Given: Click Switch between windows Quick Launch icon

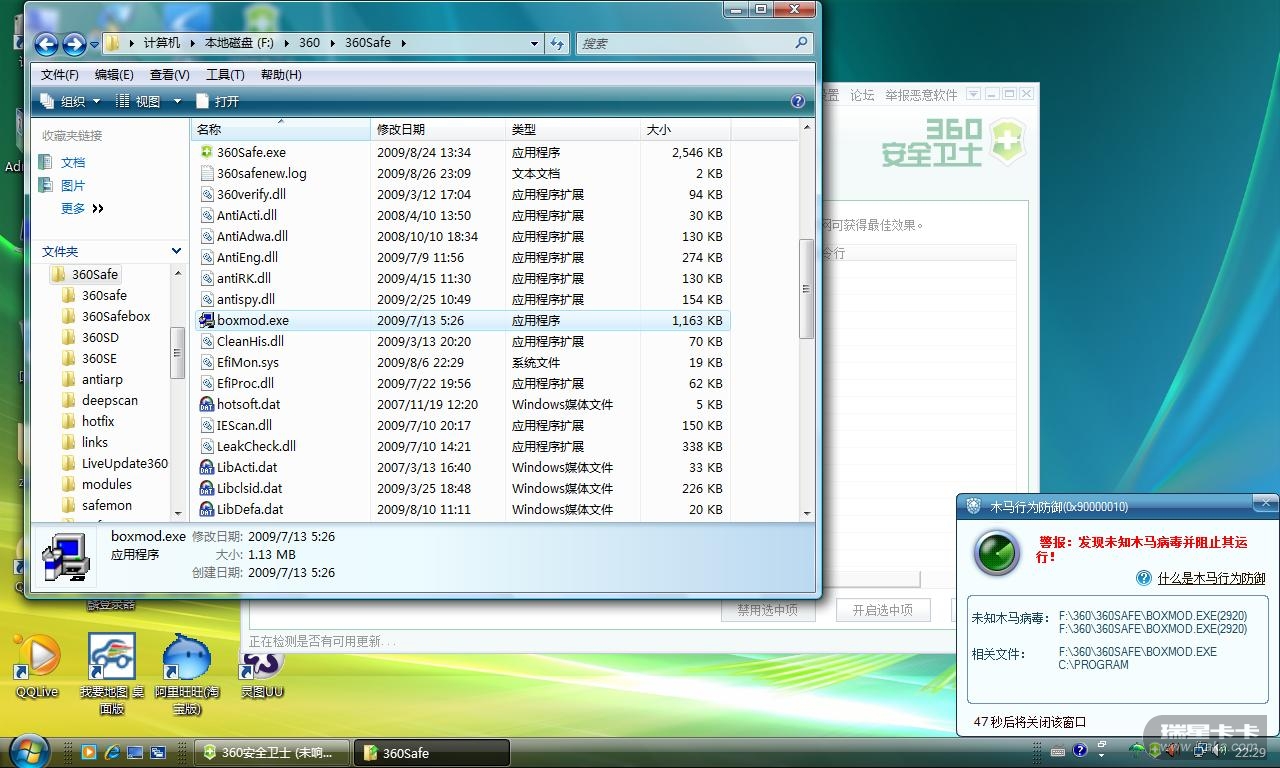Looking at the screenshot, I should pos(158,752).
